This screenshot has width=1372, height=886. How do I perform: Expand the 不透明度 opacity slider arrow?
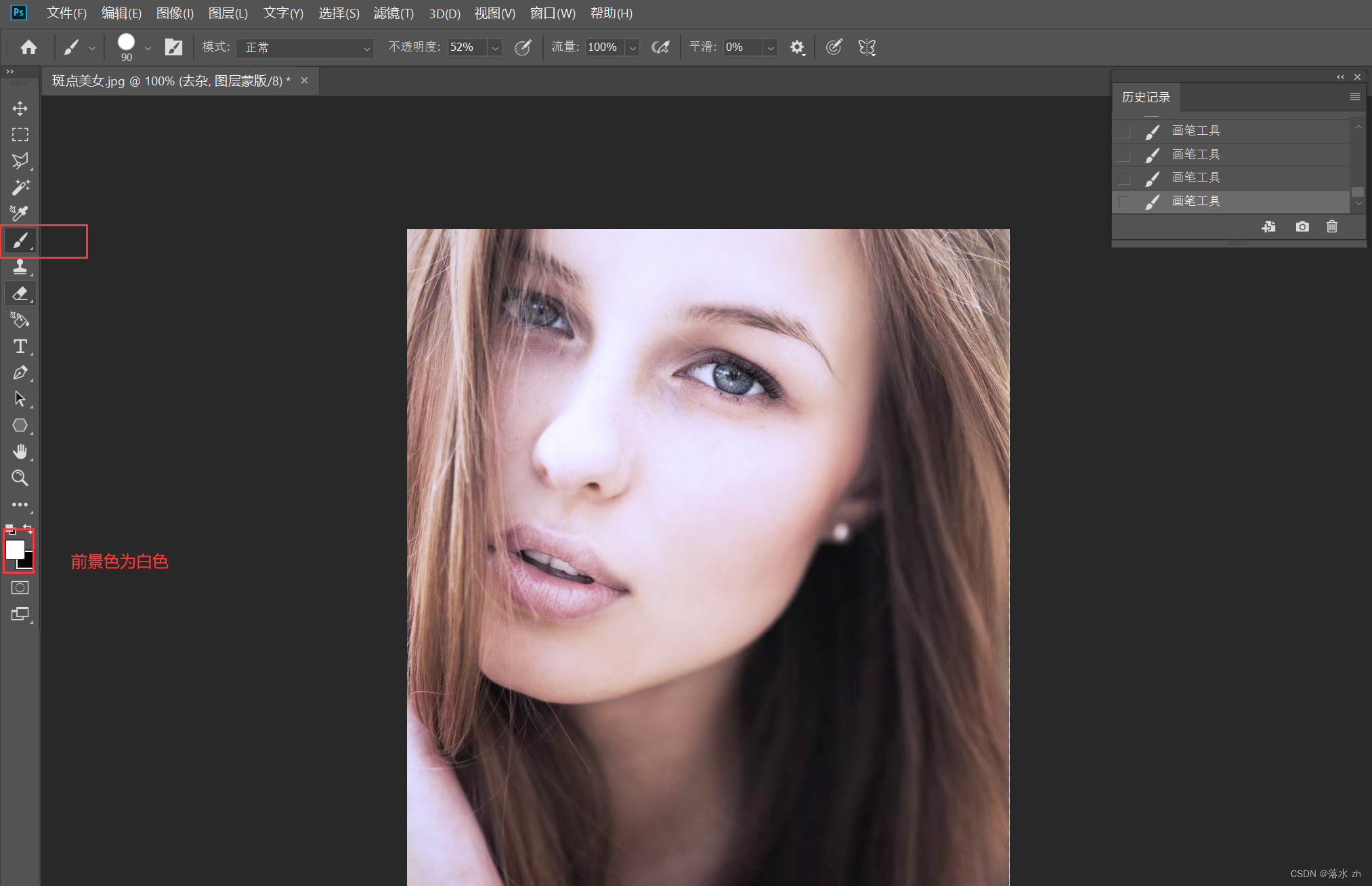coord(495,47)
